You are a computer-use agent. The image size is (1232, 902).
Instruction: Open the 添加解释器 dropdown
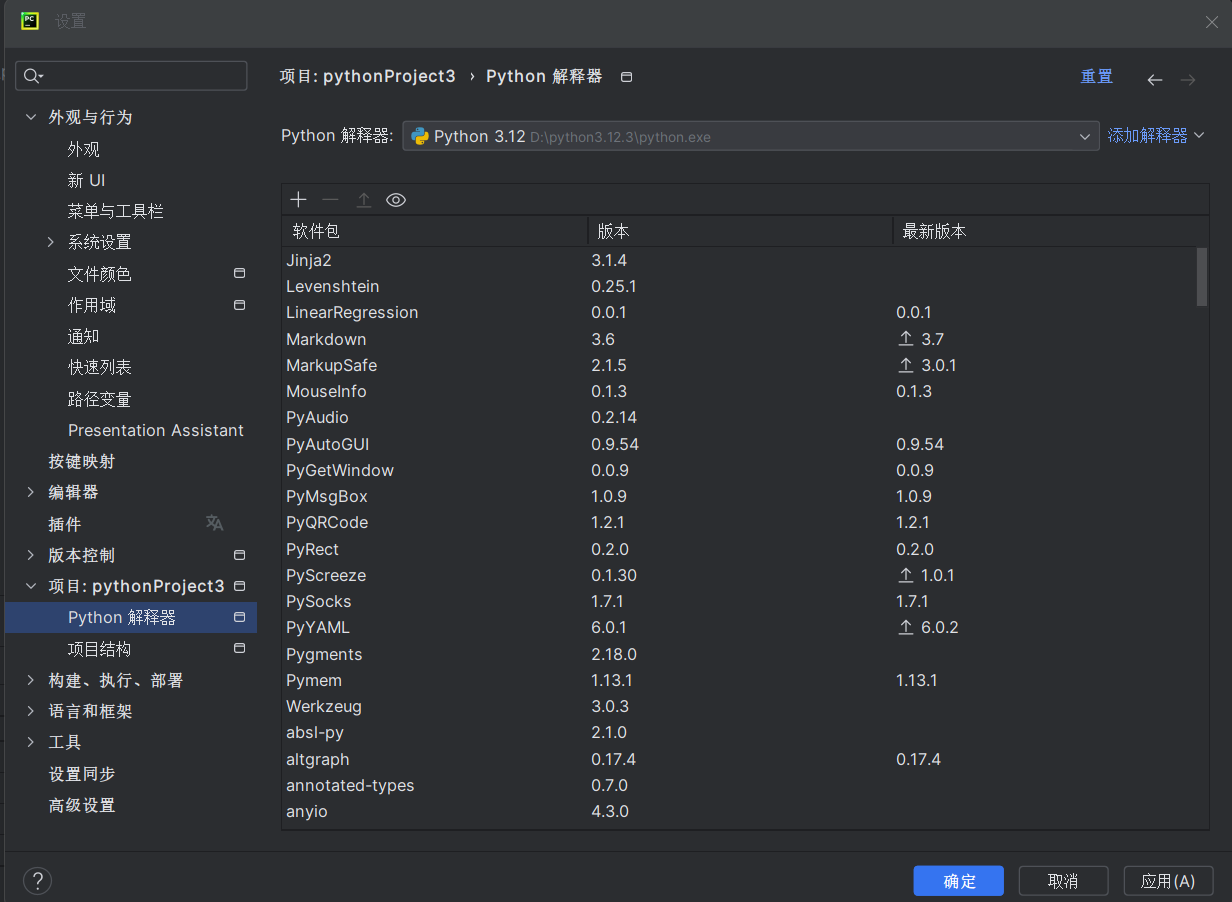point(1156,136)
